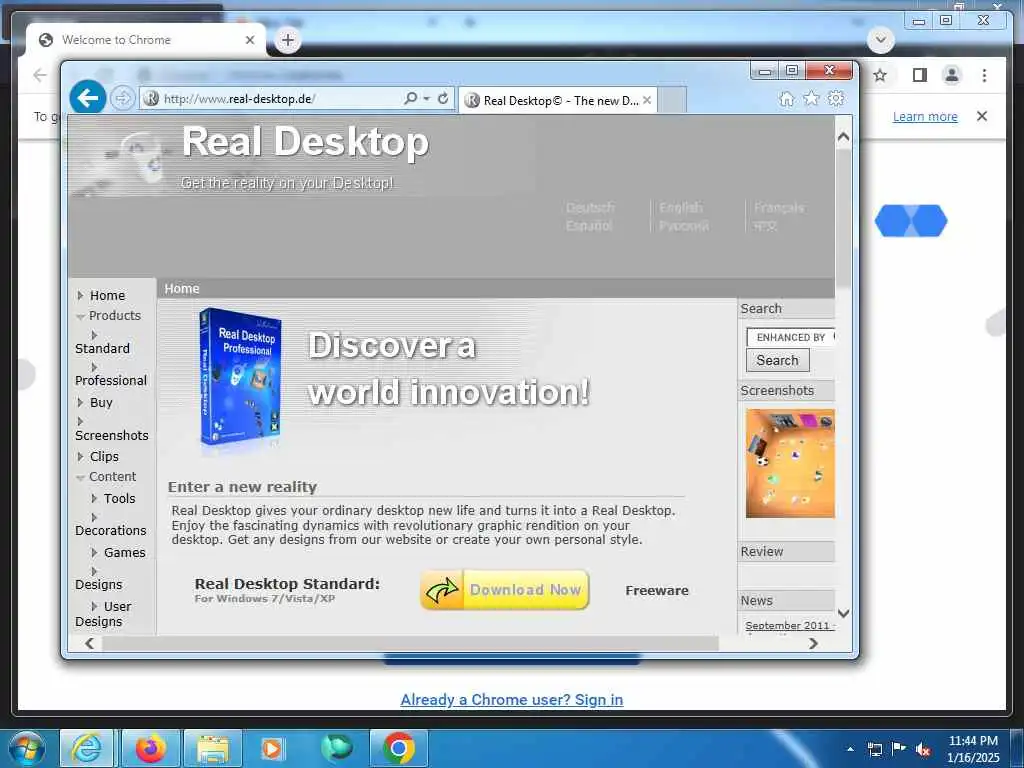
Task: Click Already a Chrome user? Sign in
Action: (x=511, y=699)
